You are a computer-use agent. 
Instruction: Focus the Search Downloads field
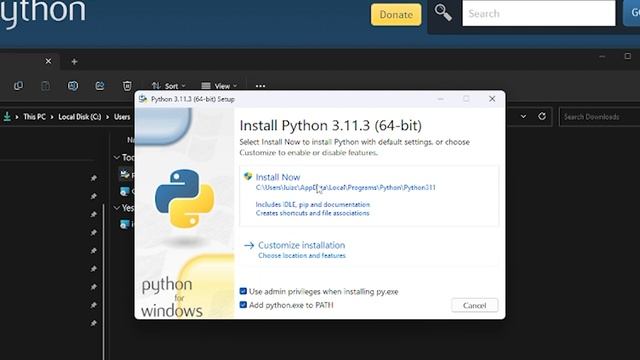coord(599,117)
